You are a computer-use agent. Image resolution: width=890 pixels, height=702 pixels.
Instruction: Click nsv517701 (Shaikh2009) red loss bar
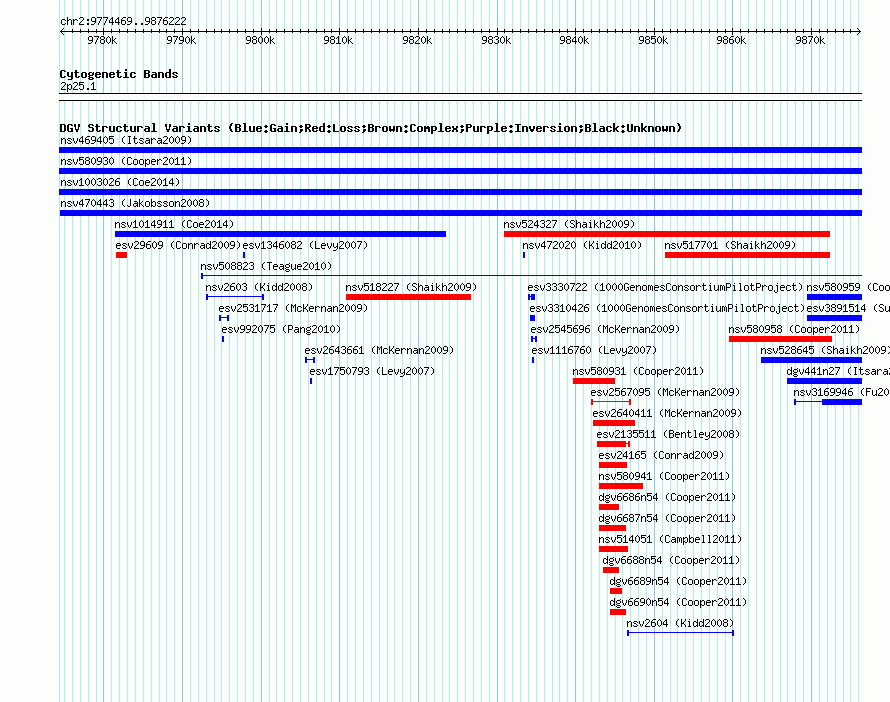(x=748, y=255)
